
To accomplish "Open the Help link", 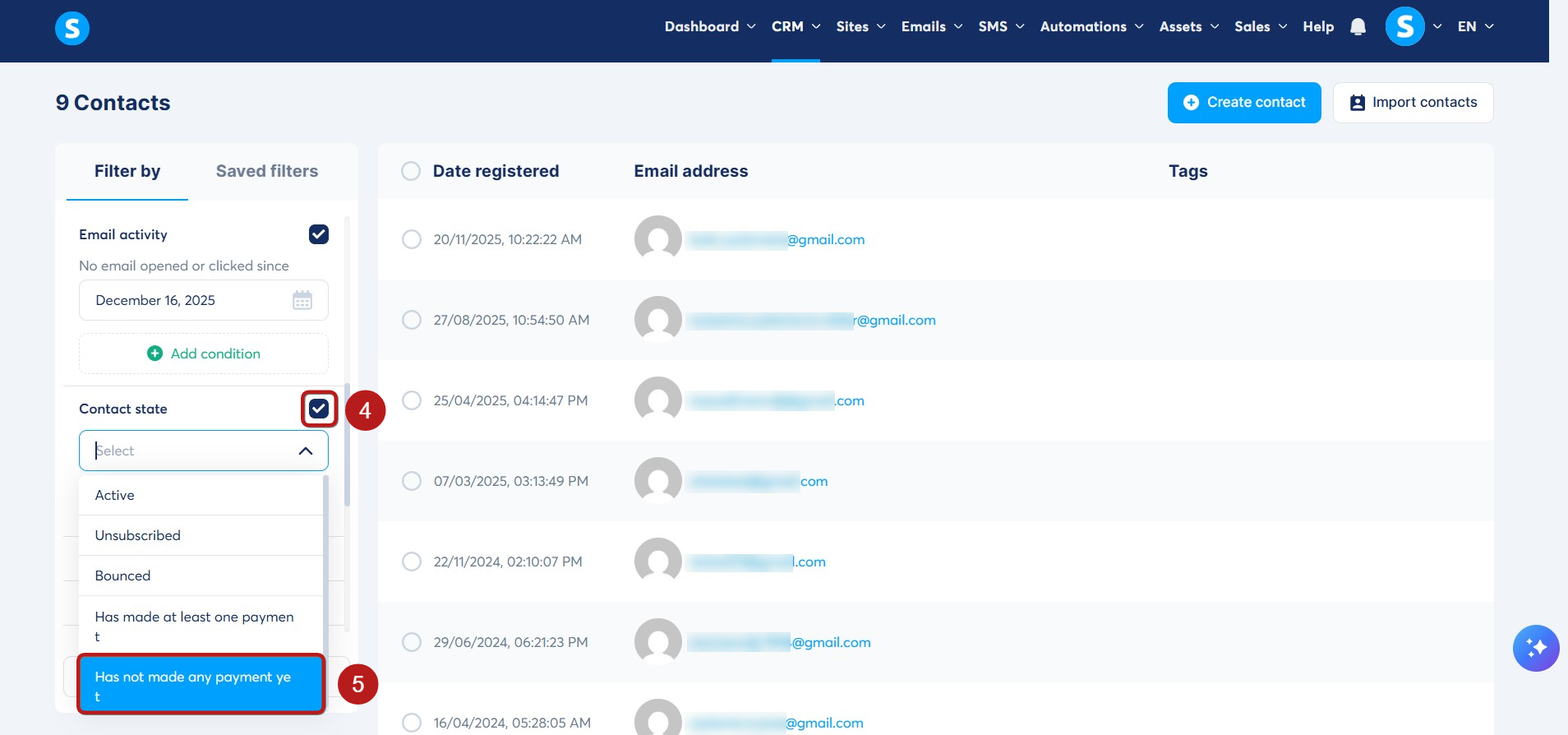I will pyautogui.click(x=1318, y=26).
